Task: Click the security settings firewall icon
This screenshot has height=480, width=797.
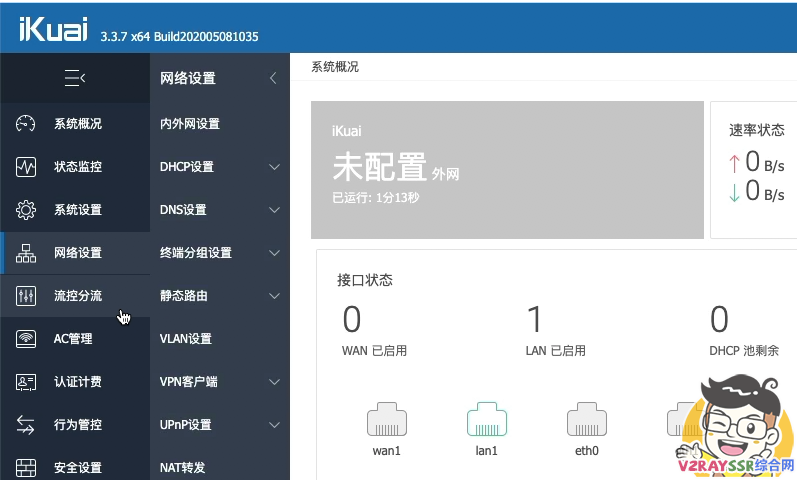Action: click(27, 467)
